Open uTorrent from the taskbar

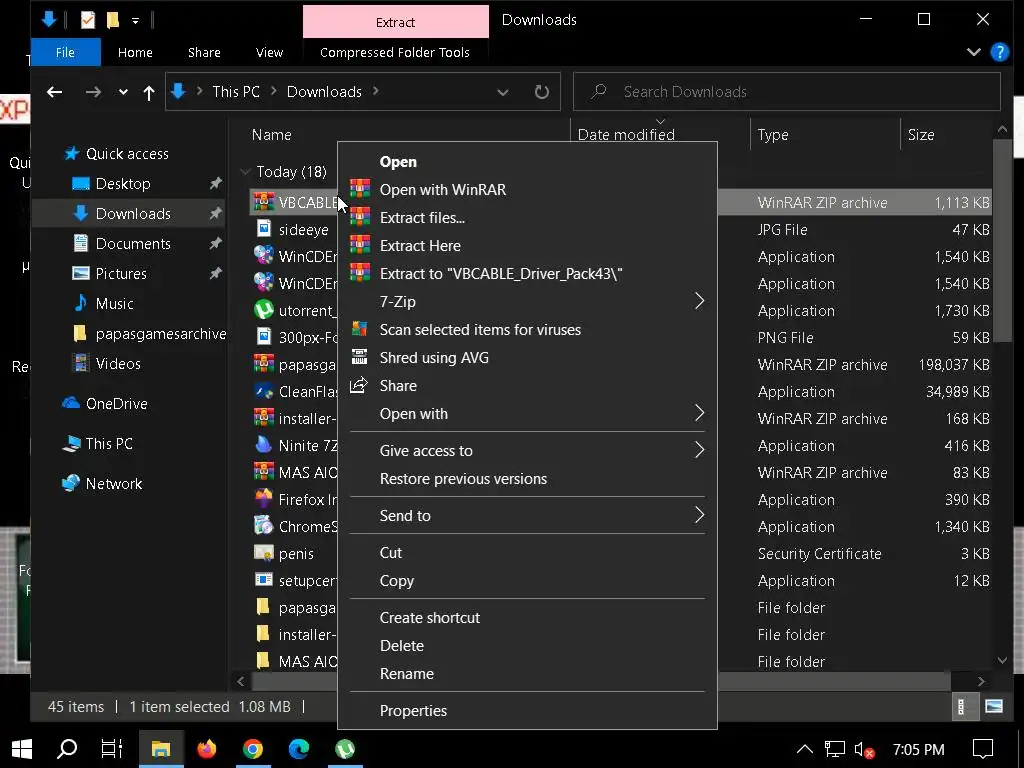(x=345, y=748)
